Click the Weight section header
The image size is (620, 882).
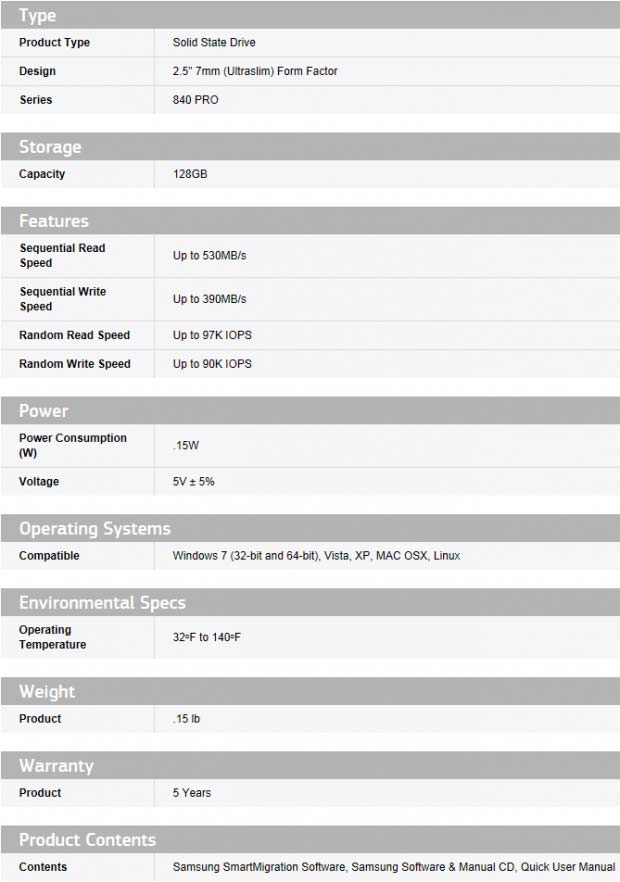[47, 692]
